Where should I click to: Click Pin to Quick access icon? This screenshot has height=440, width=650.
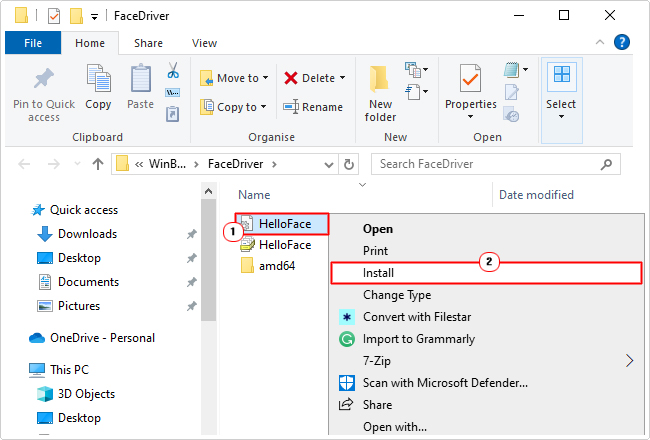44,78
